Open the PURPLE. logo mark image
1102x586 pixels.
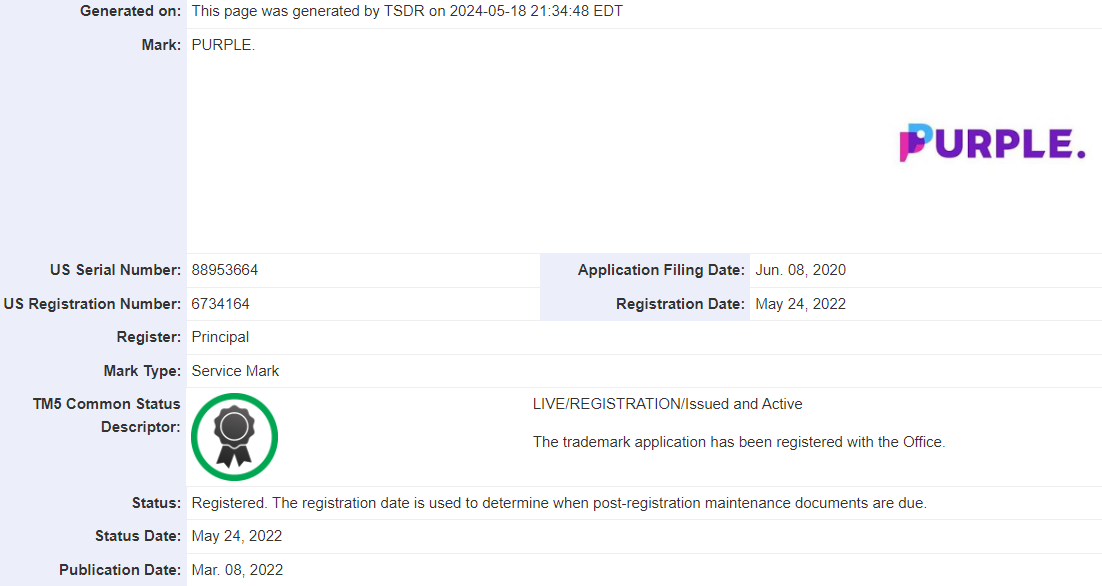[x=992, y=143]
